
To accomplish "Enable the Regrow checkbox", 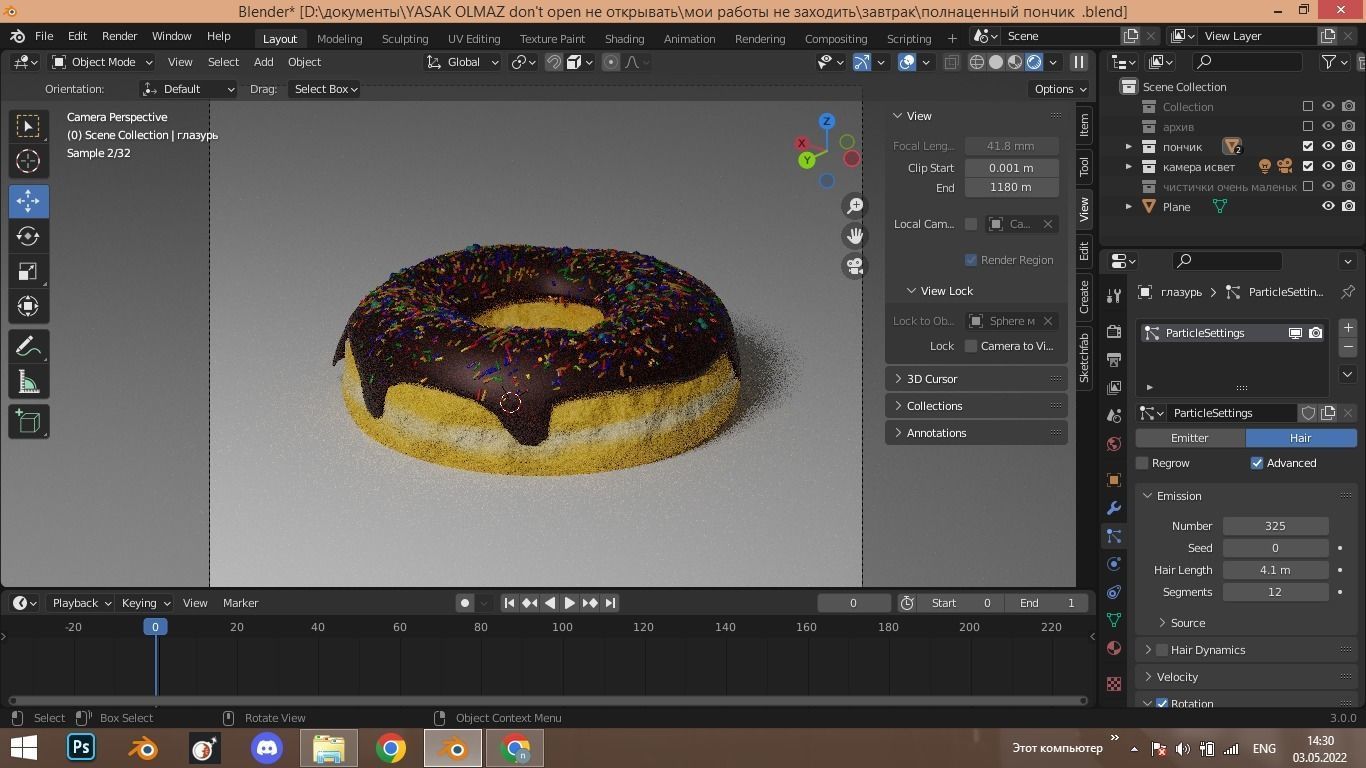I will 1142,463.
